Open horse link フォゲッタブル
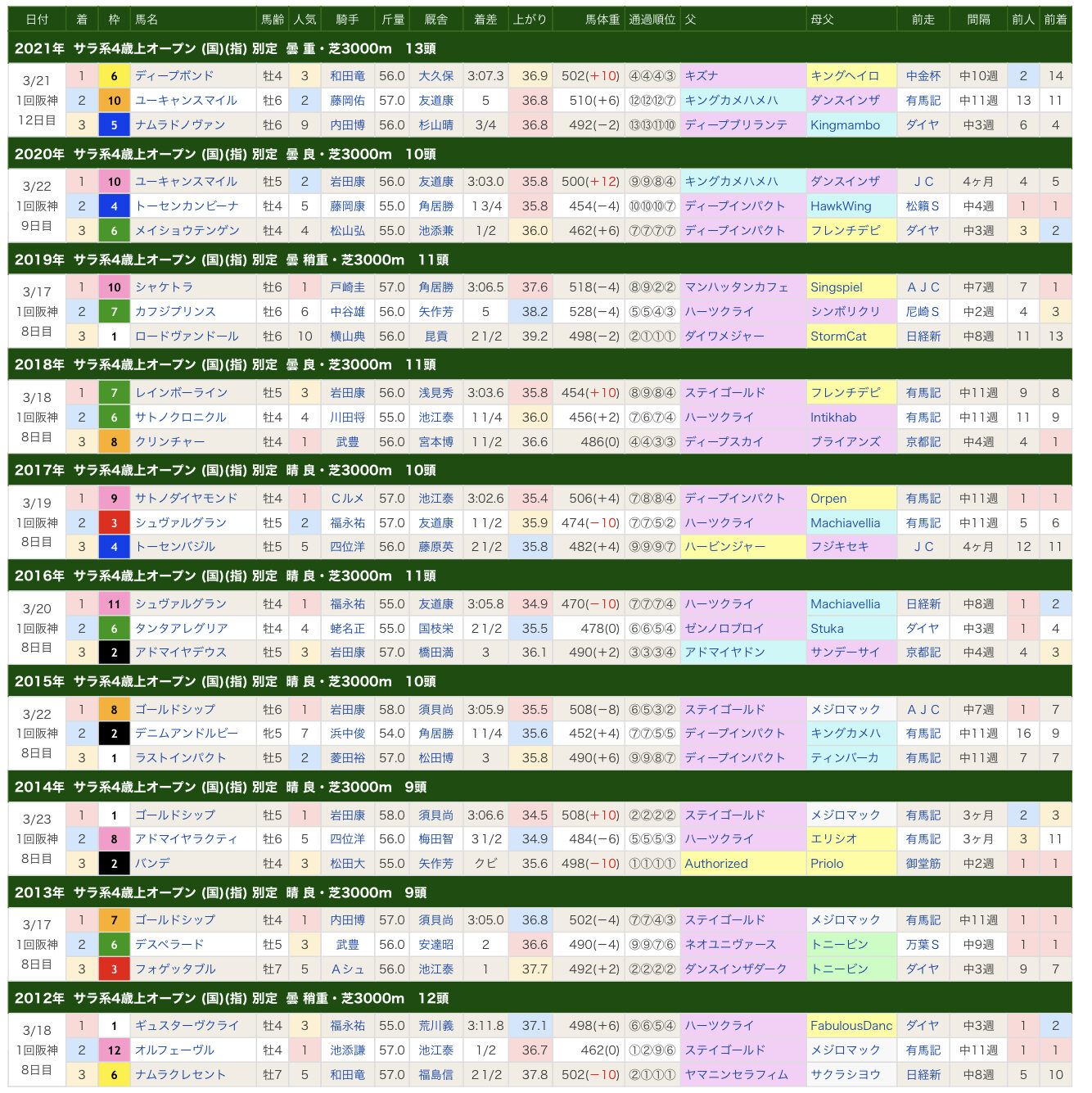The width and height of the screenshot is (1092, 1093). pos(175,969)
